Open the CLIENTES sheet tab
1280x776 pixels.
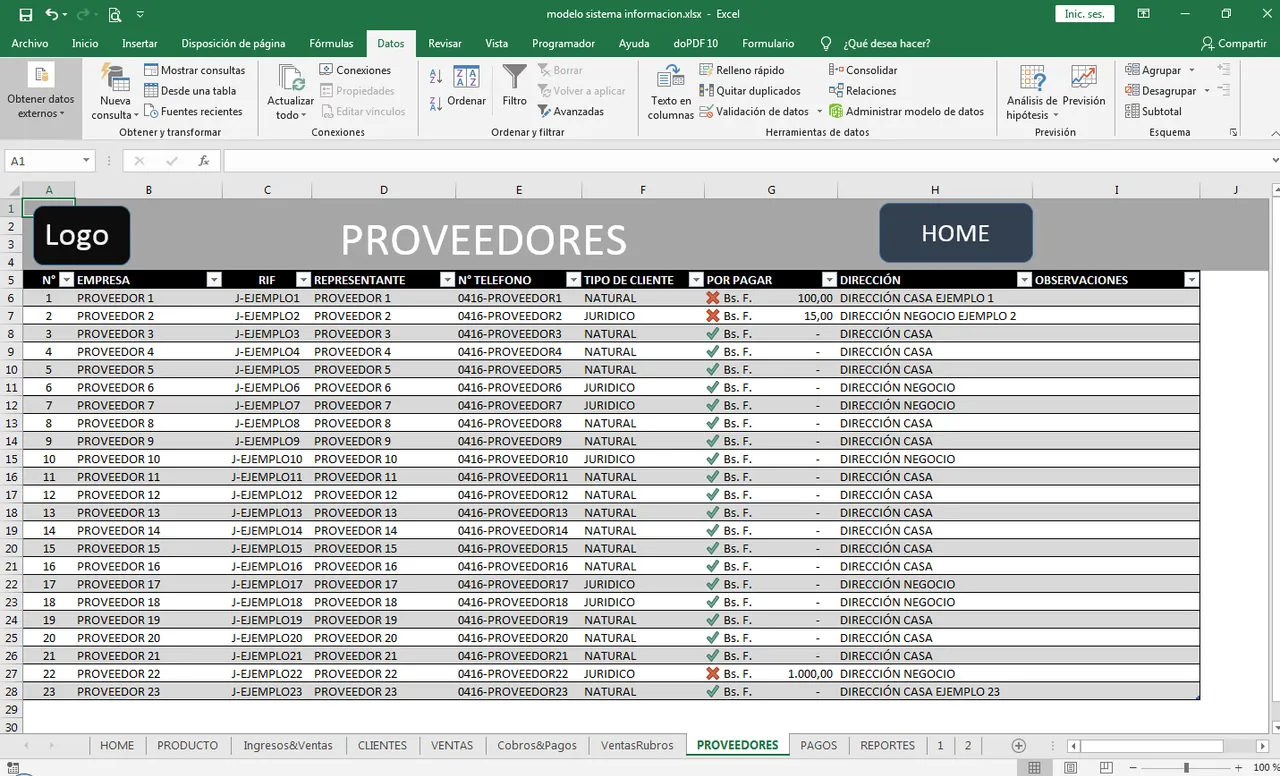(x=382, y=746)
